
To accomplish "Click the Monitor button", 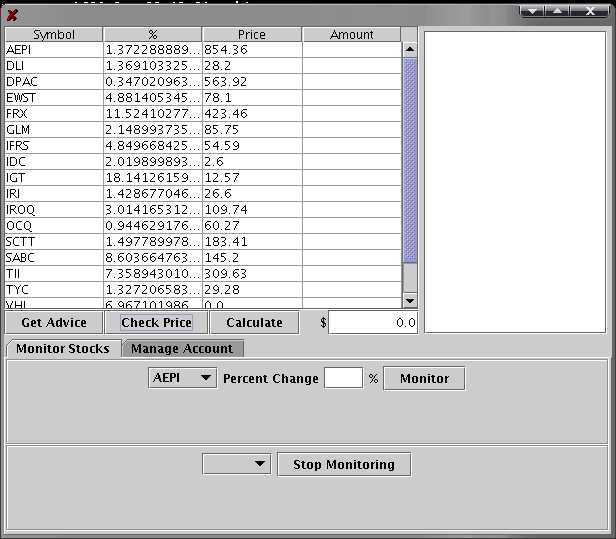I will pos(424,379).
